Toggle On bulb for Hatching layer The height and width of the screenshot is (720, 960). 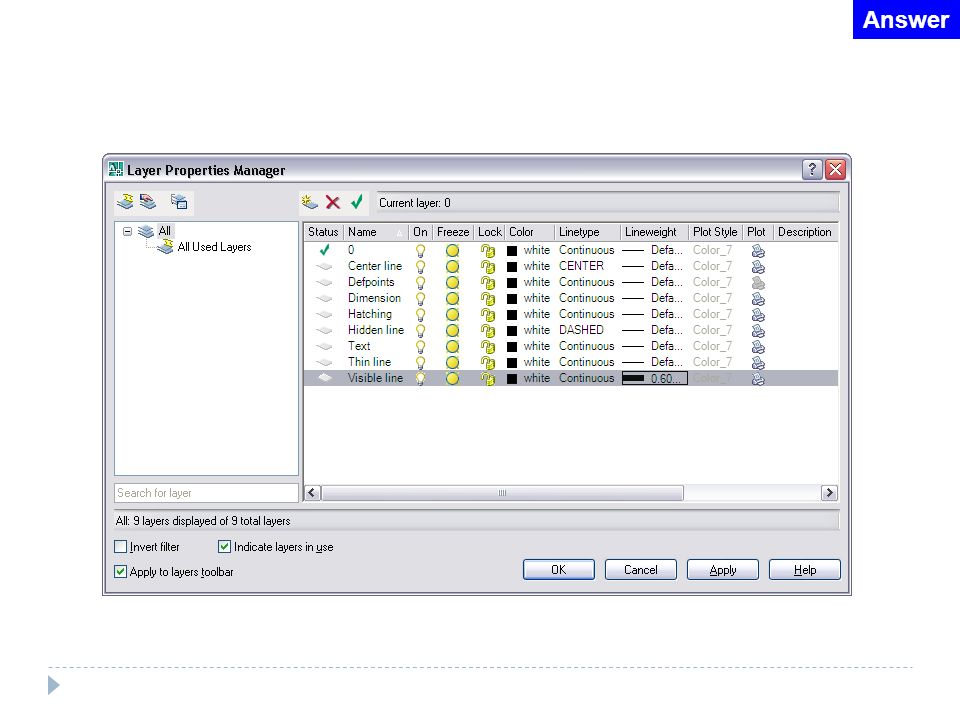pos(420,315)
